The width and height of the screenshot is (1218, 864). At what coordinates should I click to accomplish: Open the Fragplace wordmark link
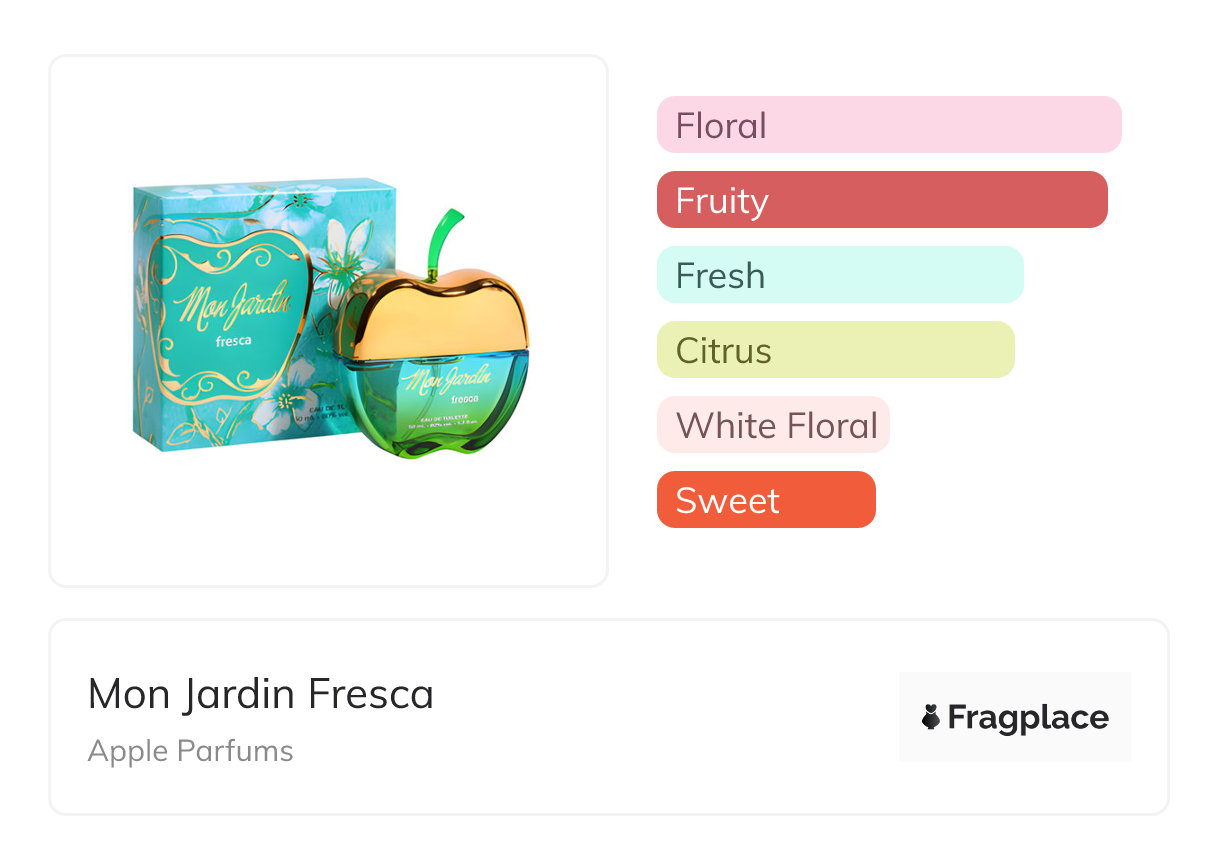point(1028,718)
